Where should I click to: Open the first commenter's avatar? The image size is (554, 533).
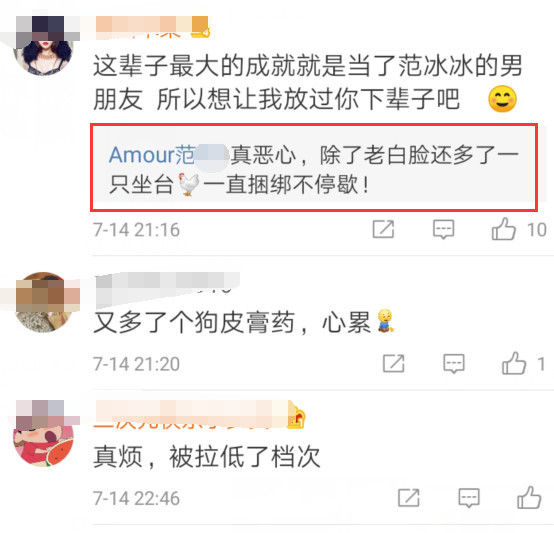[x=42, y=46]
